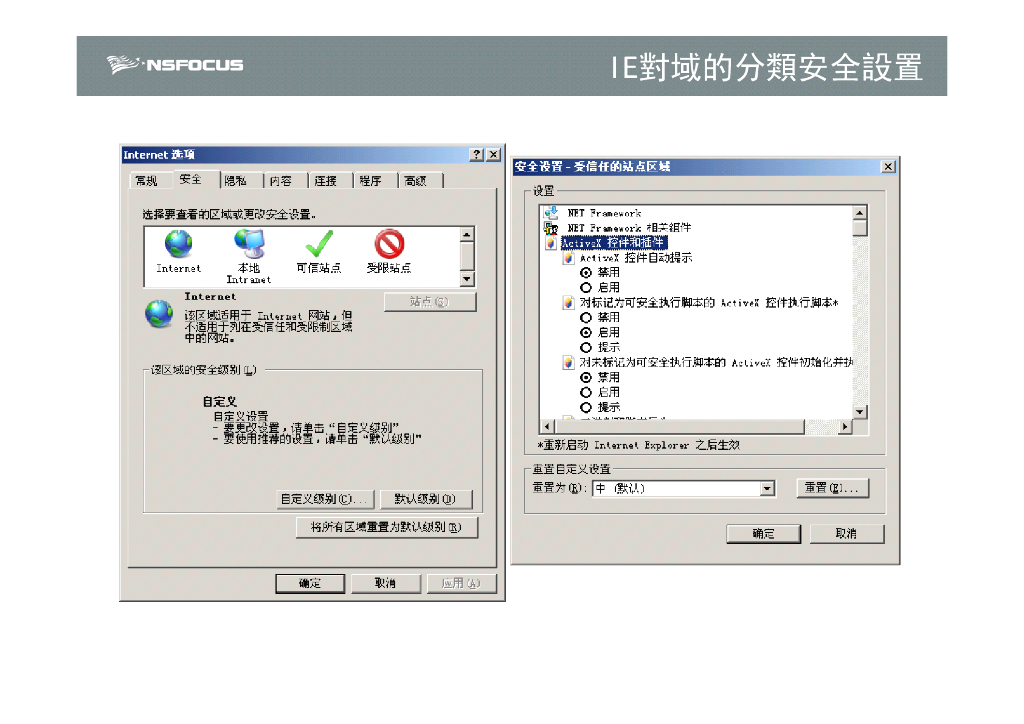Select 启用 under ActiveX 控件自动提示
The image size is (1024, 724).
586,288
